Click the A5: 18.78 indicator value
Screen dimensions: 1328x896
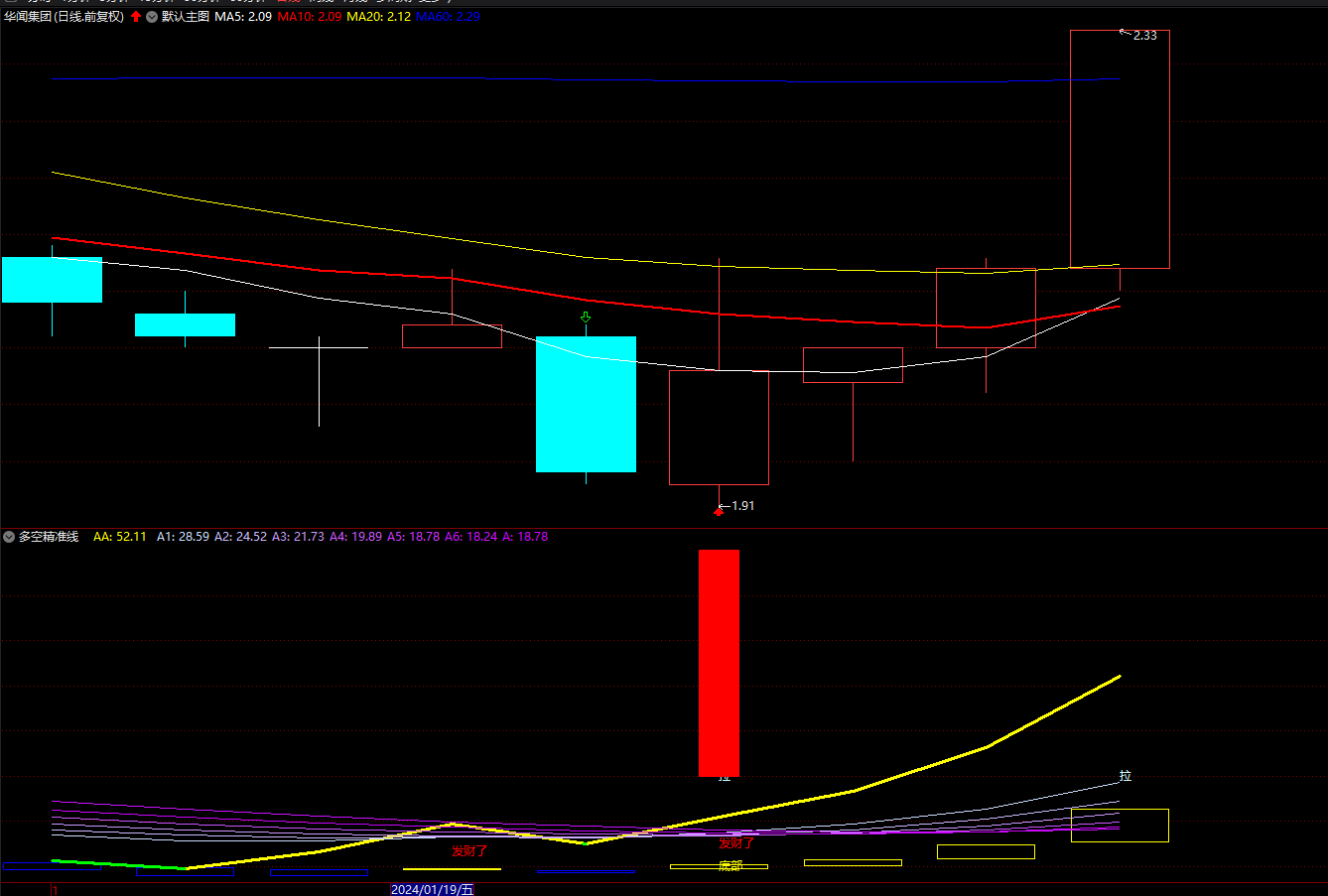click(x=413, y=537)
